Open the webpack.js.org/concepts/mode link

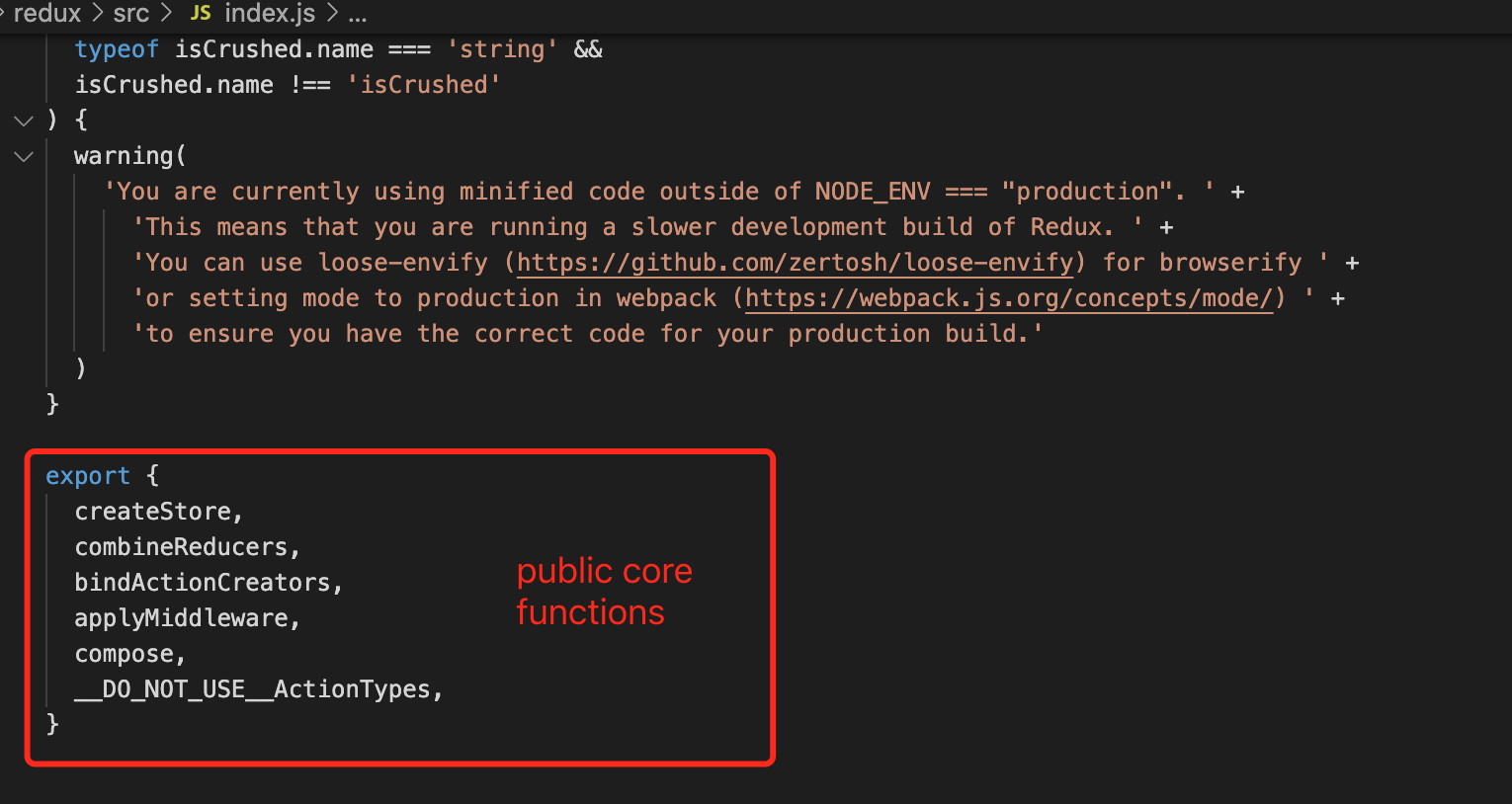point(1009,298)
